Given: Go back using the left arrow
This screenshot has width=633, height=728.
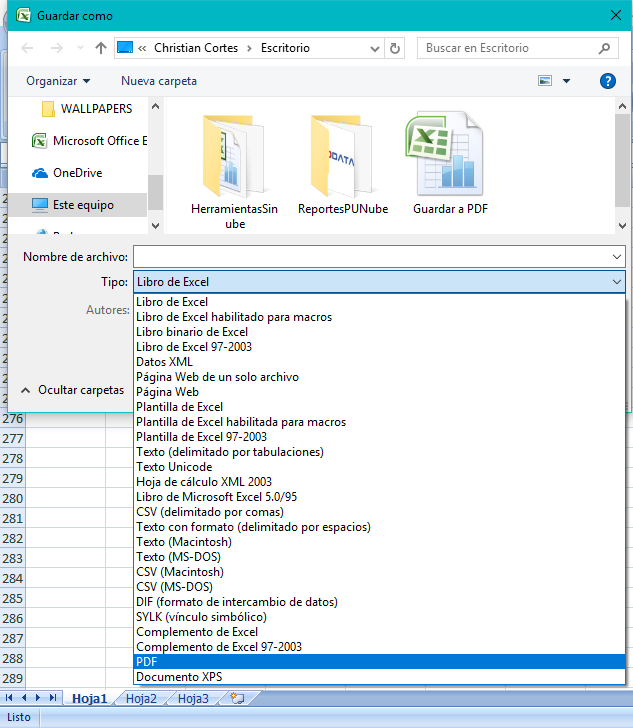Looking at the screenshot, I should (x=27, y=48).
